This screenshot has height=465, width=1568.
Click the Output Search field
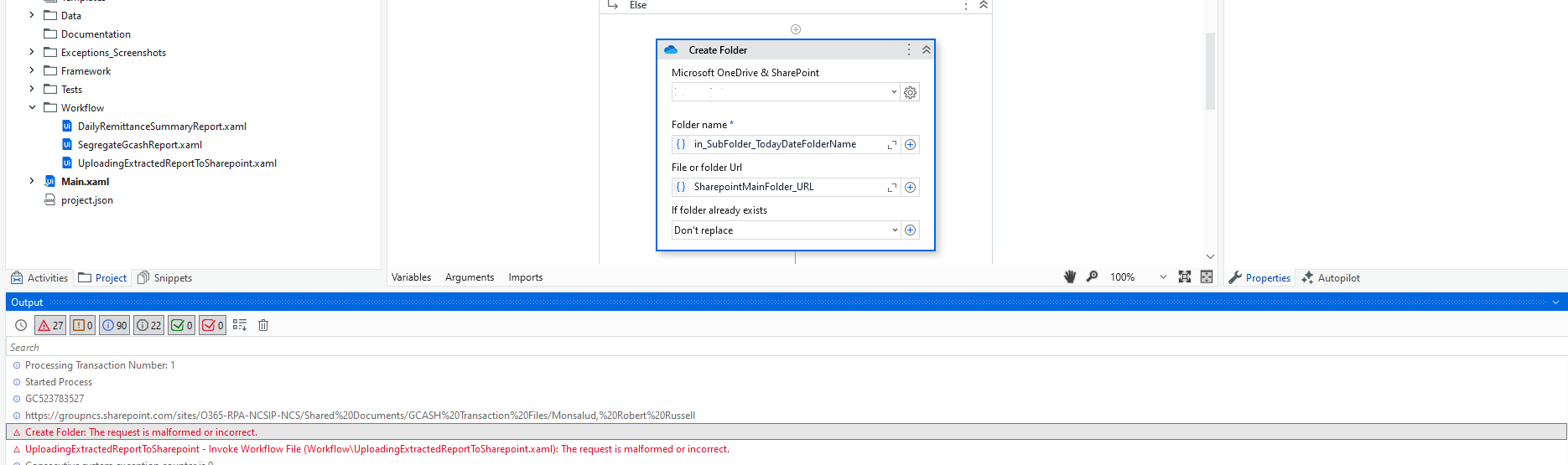(x=787, y=347)
